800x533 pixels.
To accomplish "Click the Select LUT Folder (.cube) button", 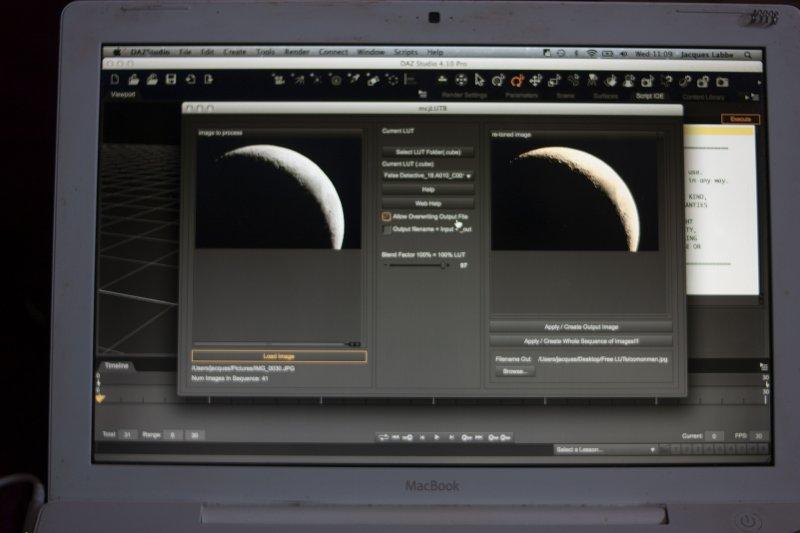I will tap(428, 152).
